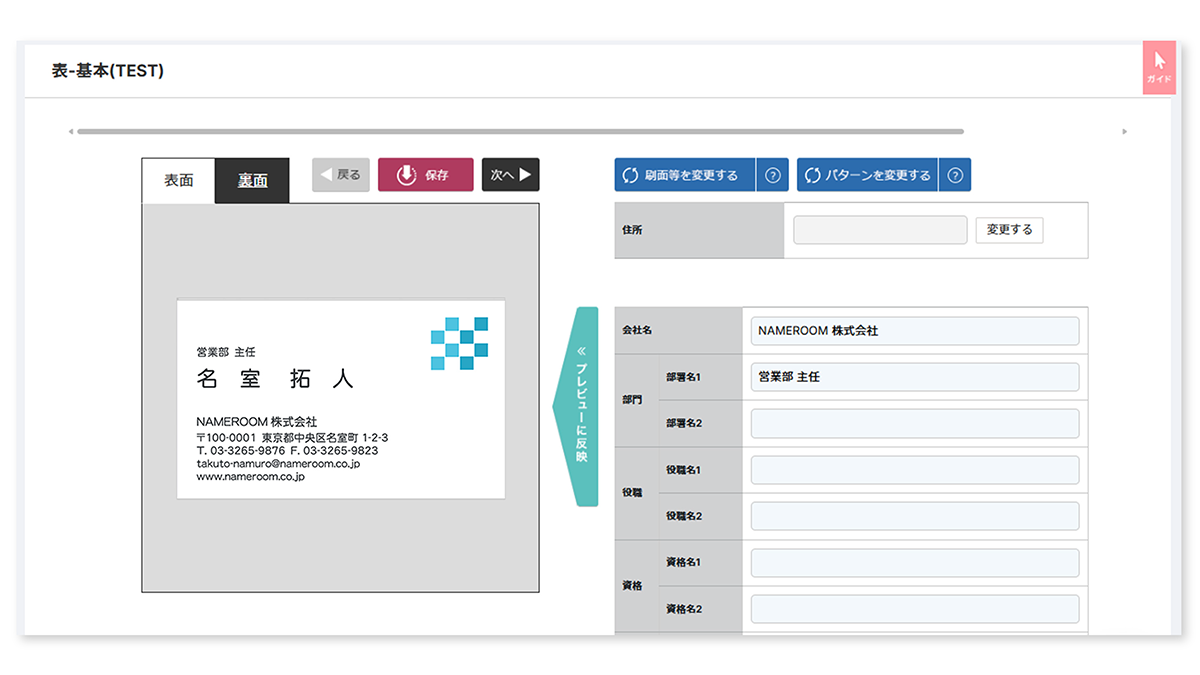Image resolution: width=1200 pixels, height=675 pixels.
Task: Click right arrow of horizontal scrollbar
Action: (x=1124, y=131)
